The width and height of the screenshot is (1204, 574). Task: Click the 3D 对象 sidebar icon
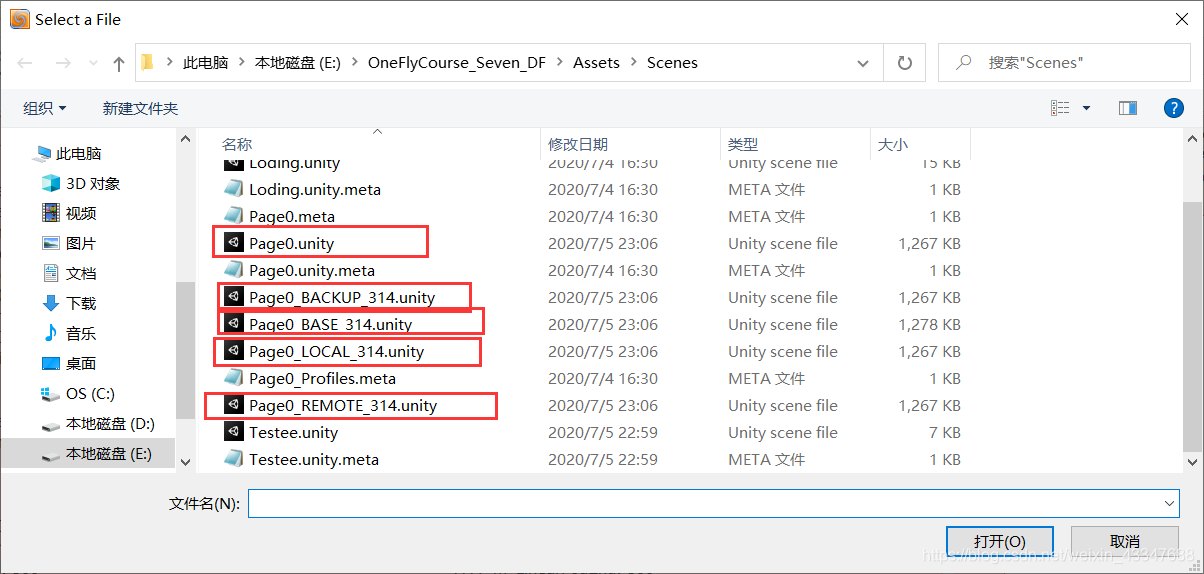51,183
